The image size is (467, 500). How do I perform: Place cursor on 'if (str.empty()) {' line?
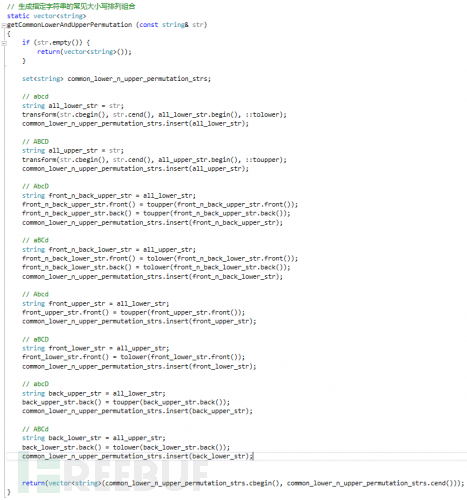coord(56,43)
